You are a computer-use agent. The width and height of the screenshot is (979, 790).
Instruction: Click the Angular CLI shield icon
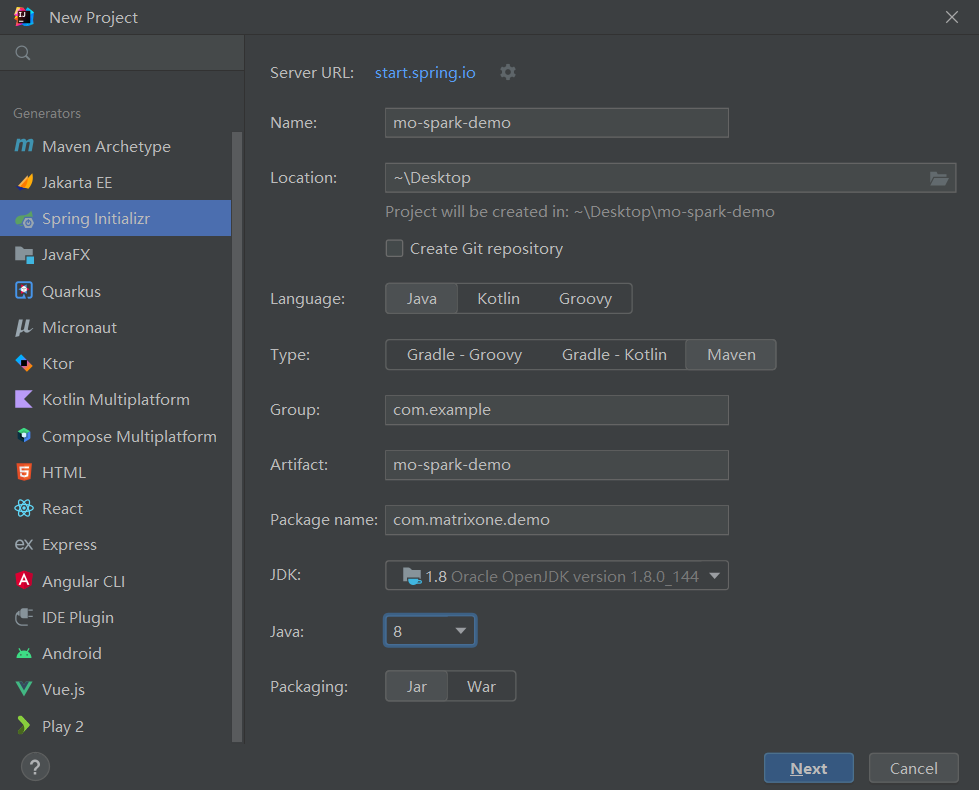24,581
